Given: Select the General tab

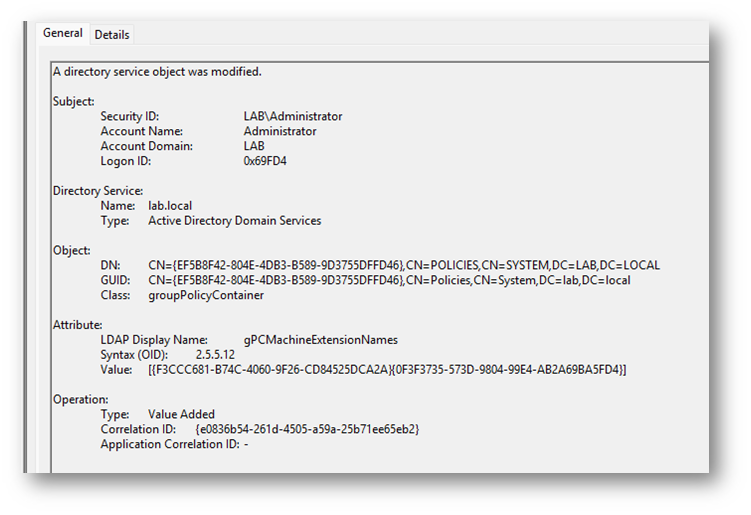Looking at the screenshot, I should tap(62, 33).
